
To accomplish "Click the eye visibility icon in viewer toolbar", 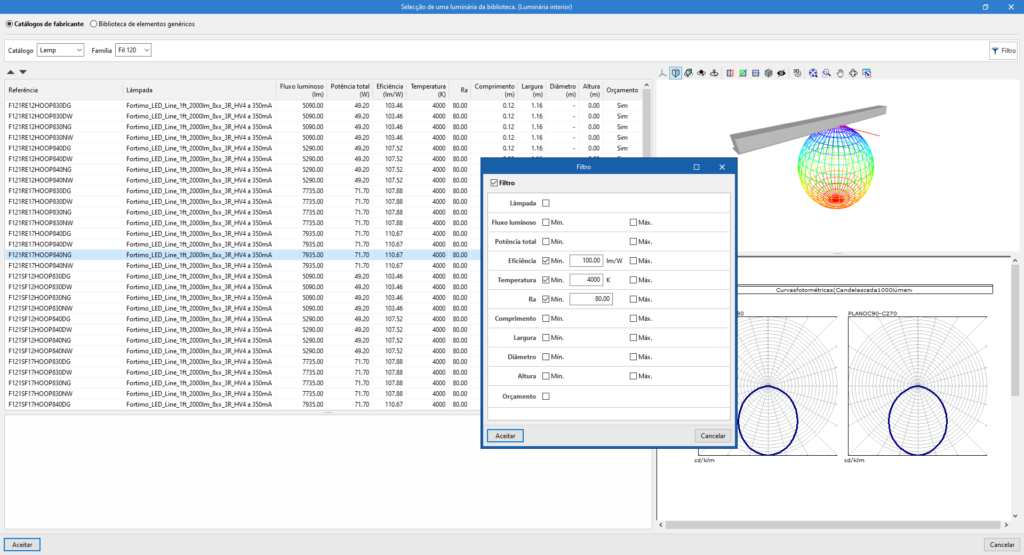I will pyautogui.click(x=781, y=73).
